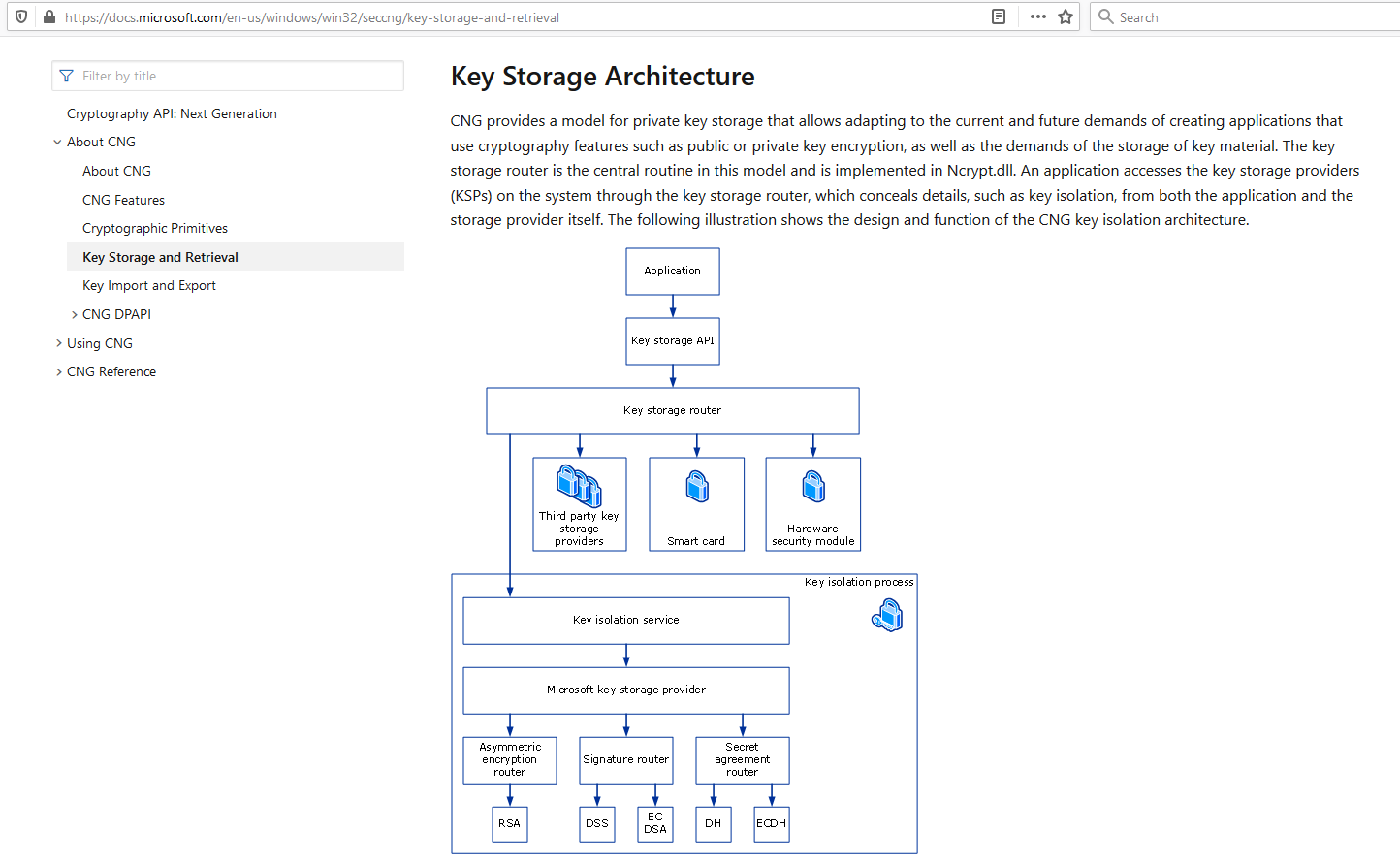Screen dimensions: 1400x866
Task: Click the Key isolation service box
Action: [x=626, y=621]
